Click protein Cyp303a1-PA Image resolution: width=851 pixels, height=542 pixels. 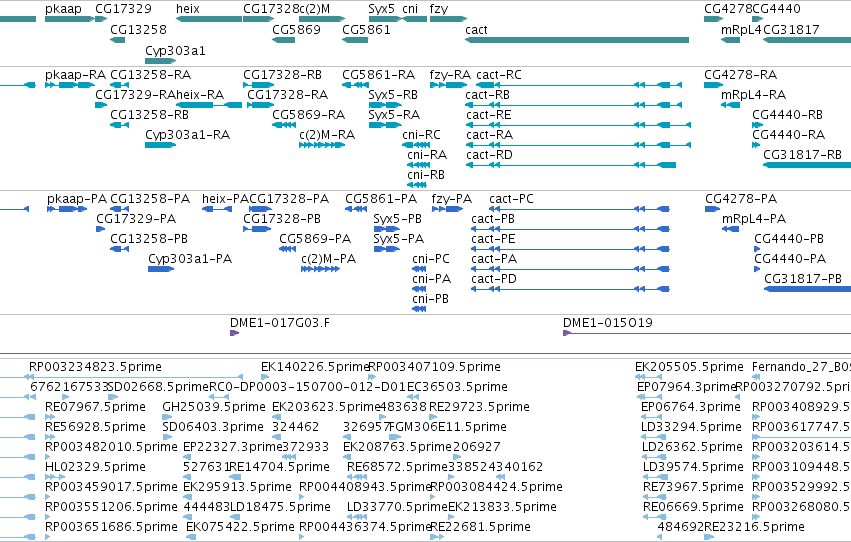pos(161,269)
